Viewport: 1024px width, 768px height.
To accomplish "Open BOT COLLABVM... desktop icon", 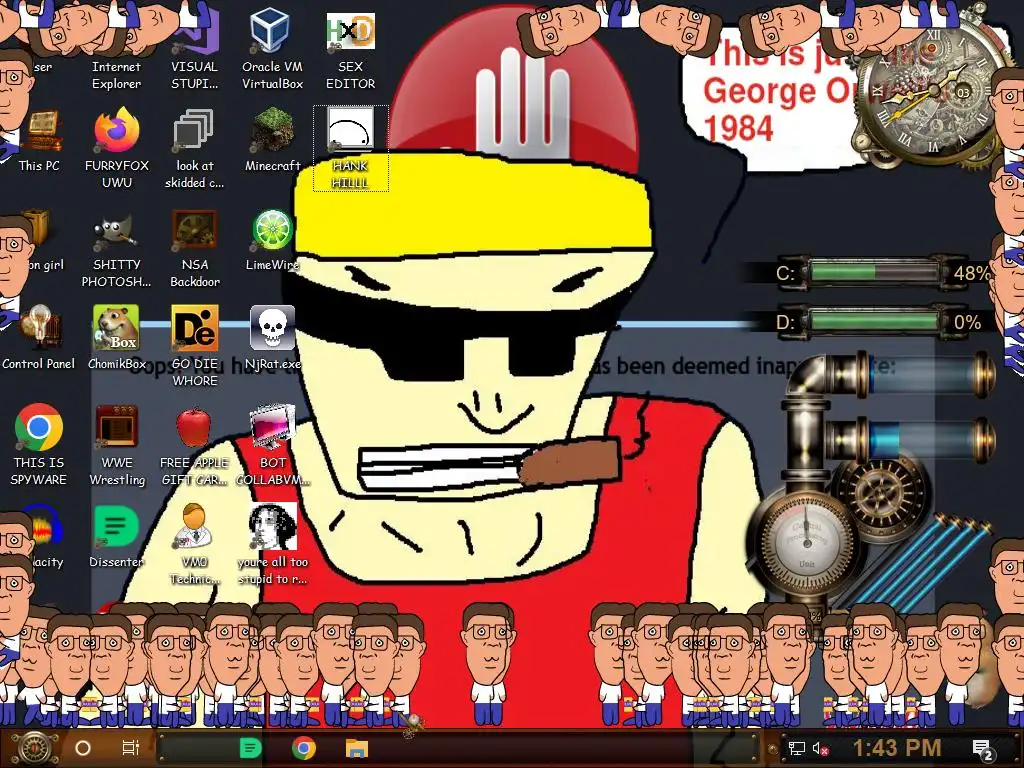I will click(x=272, y=444).
